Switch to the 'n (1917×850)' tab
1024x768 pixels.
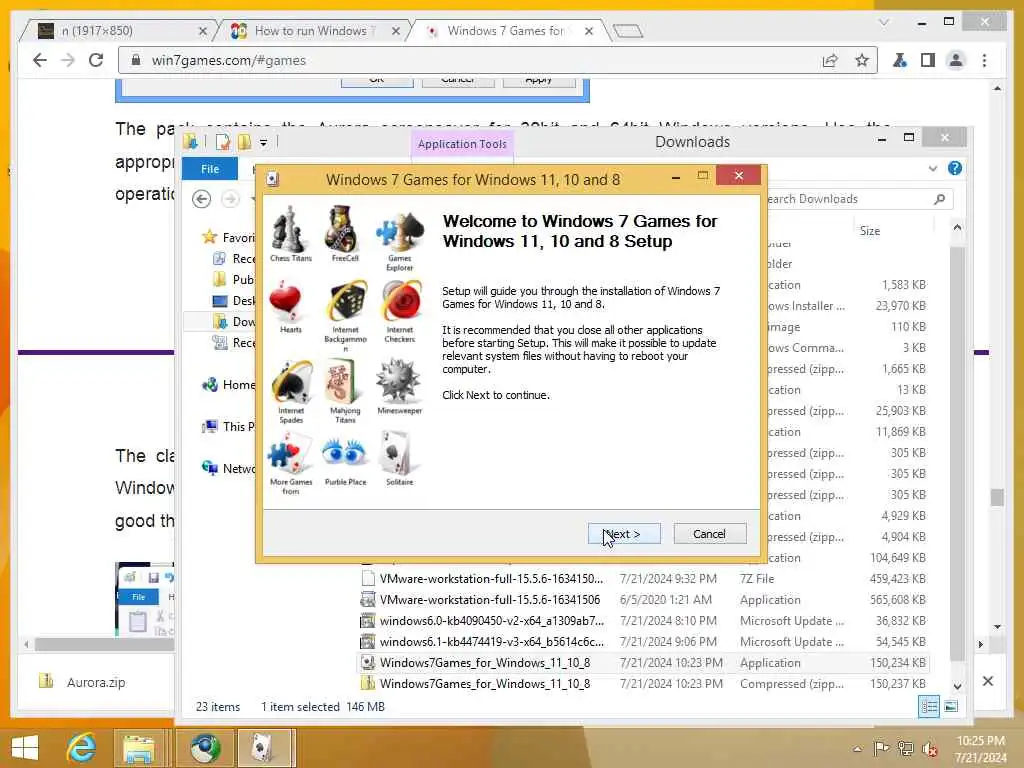(120, 31)
